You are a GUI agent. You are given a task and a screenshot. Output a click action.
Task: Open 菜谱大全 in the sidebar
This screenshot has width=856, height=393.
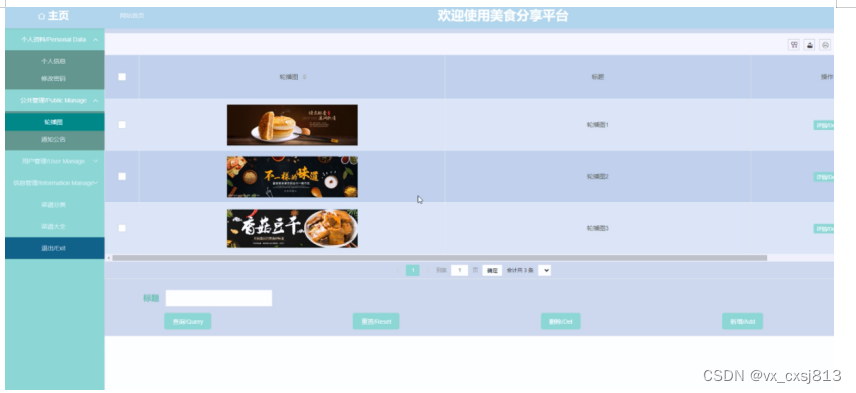(x=54, y=227)
